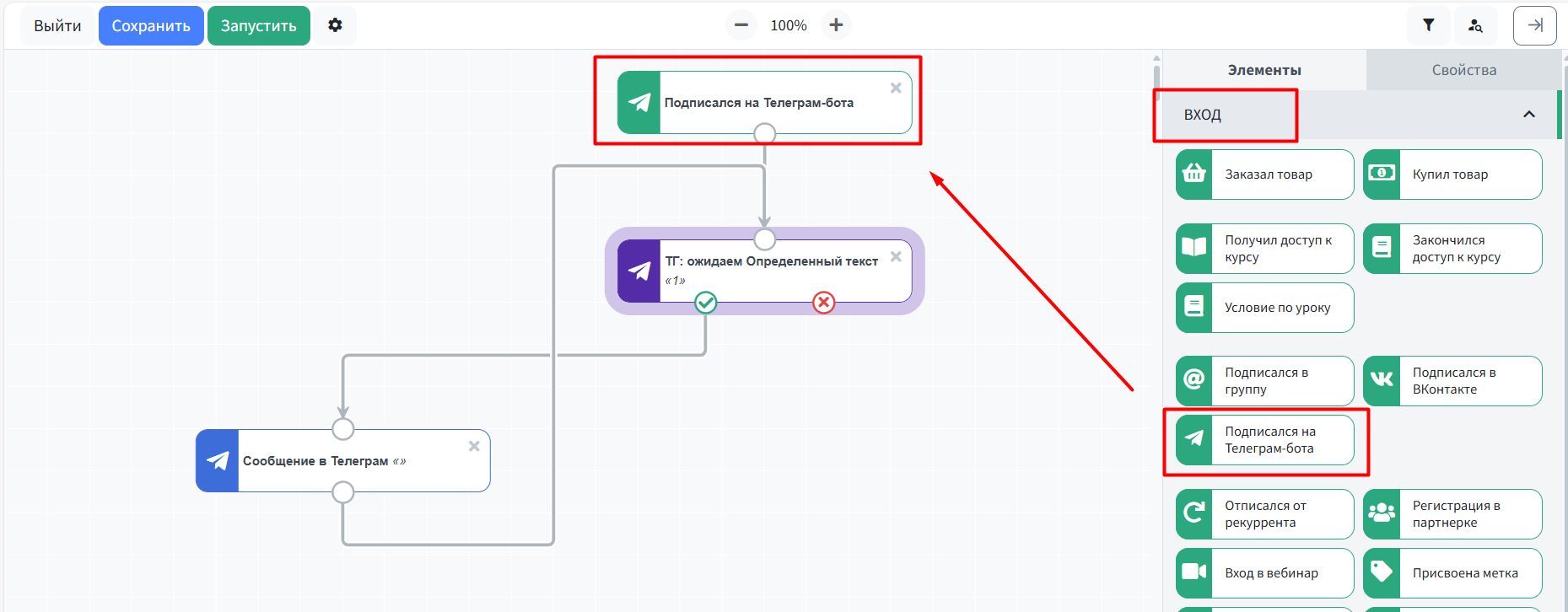The image size is (1568, 612).
Task: Open the filter funnel icon
Action: coord(1429,25)
